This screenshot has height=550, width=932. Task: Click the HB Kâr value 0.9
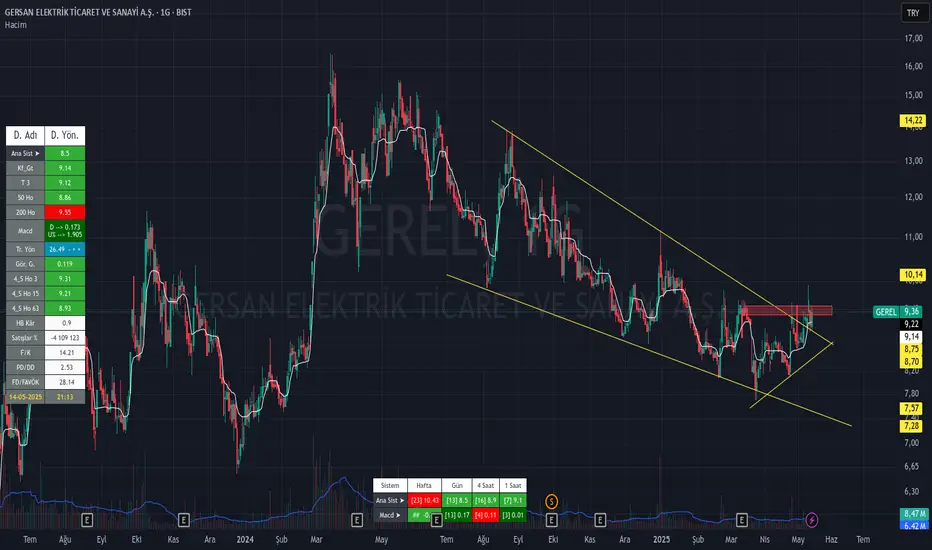(x=65, y=323)
